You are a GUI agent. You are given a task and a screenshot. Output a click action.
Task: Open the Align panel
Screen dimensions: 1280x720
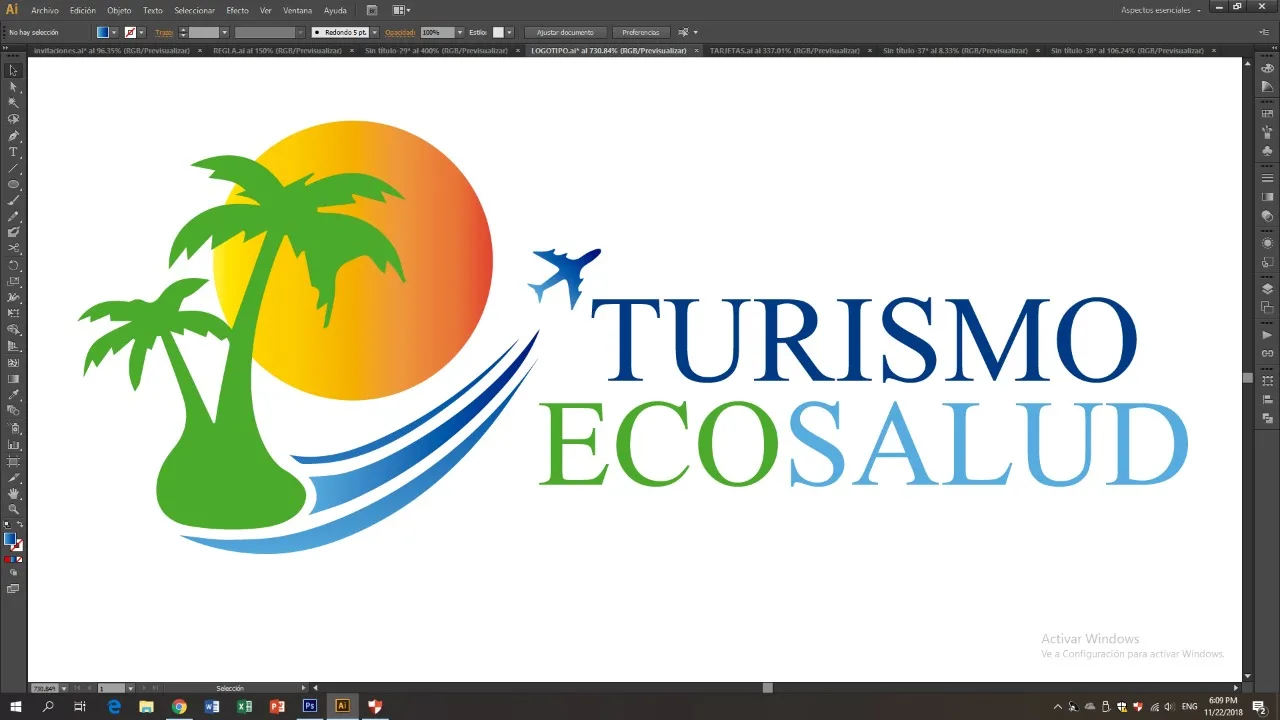(x=1267, y=399)
